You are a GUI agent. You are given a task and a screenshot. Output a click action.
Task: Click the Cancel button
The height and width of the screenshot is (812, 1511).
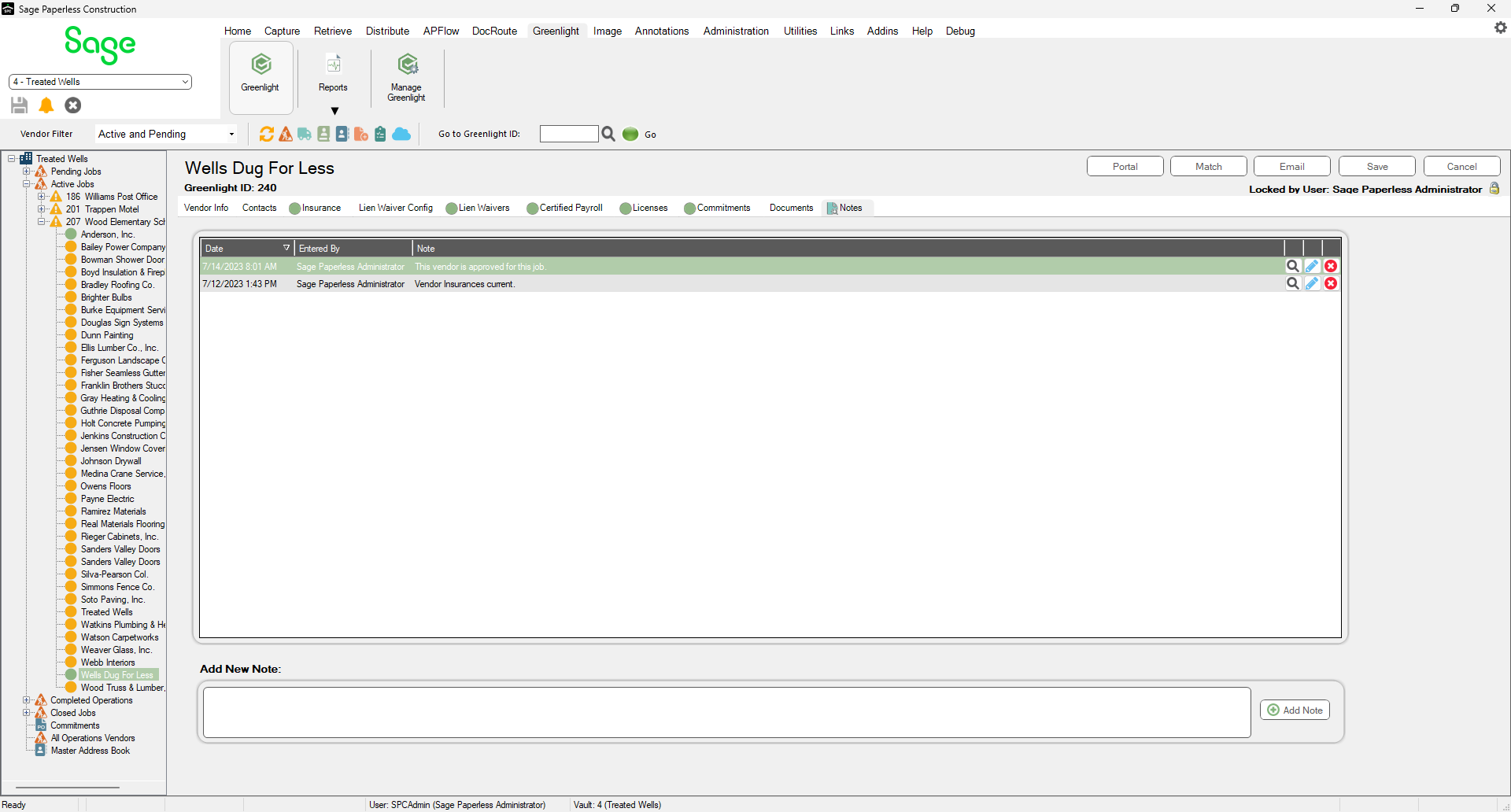click(1461, 166)
